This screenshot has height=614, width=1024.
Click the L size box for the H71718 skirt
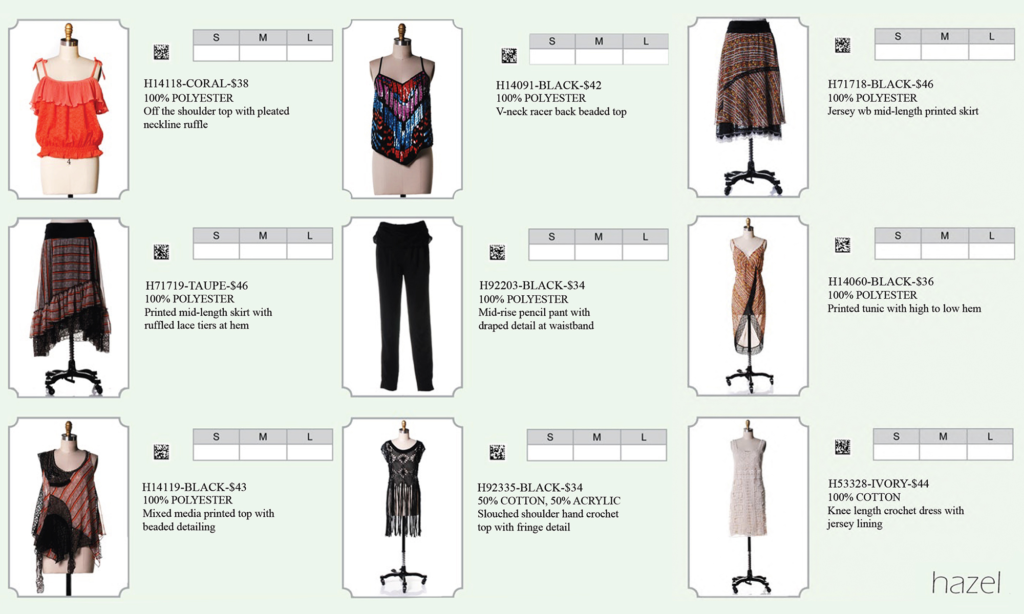point(991,52)
